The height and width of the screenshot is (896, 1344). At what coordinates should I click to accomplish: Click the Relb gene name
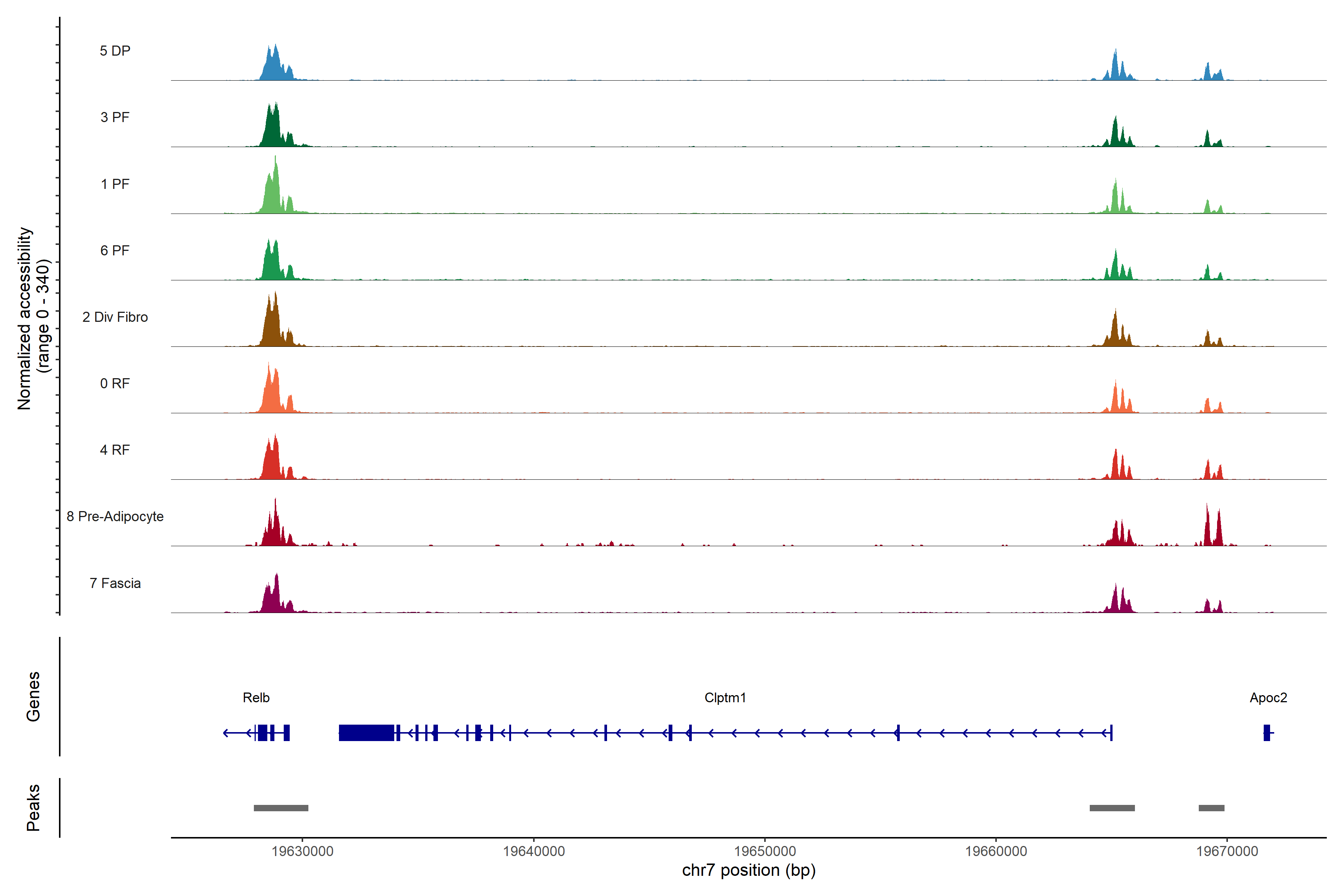coord(256,697)
